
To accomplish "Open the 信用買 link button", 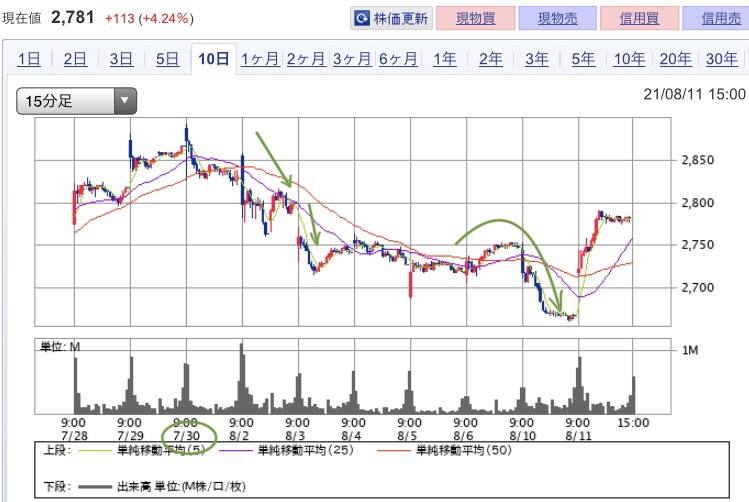I will point(640,18).
